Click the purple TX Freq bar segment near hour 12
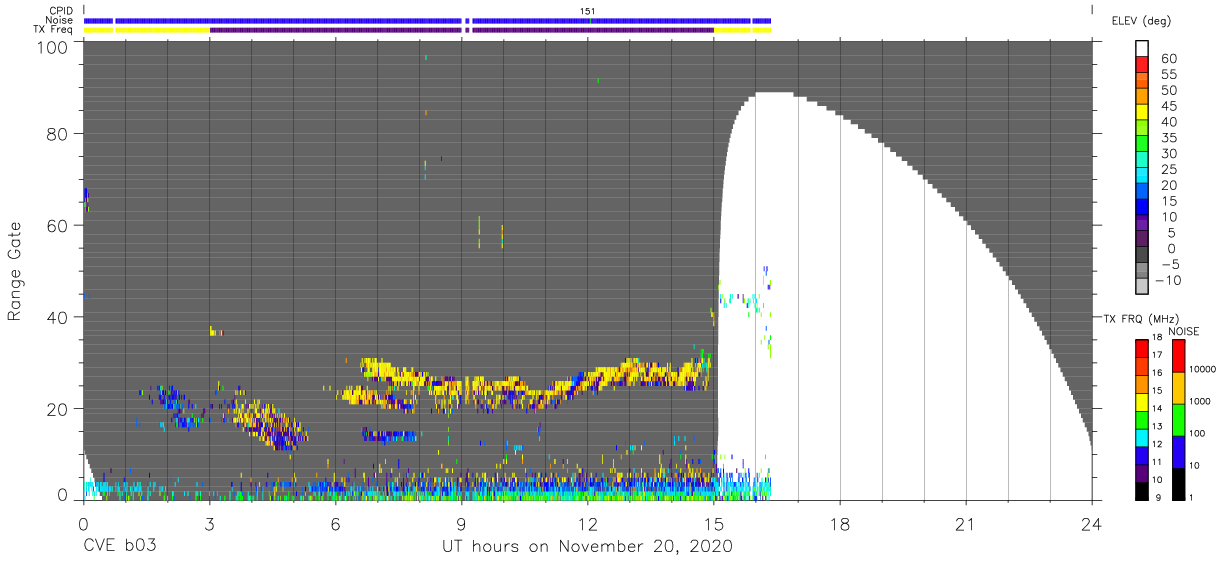 [x=592, y=30]
